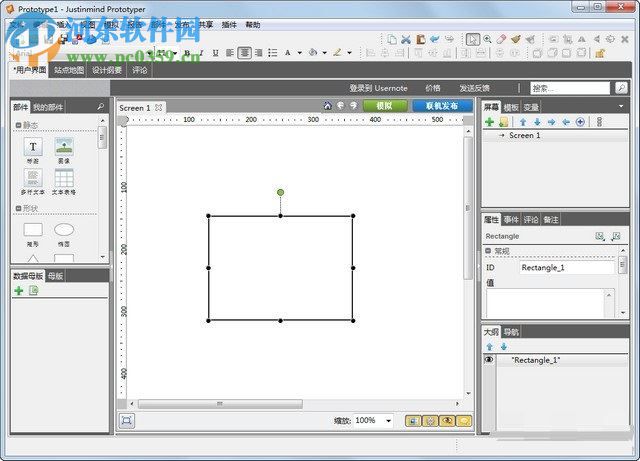
Task: Add a new screen with green plus
Action: pyautogui.click(x=489, y=122)
